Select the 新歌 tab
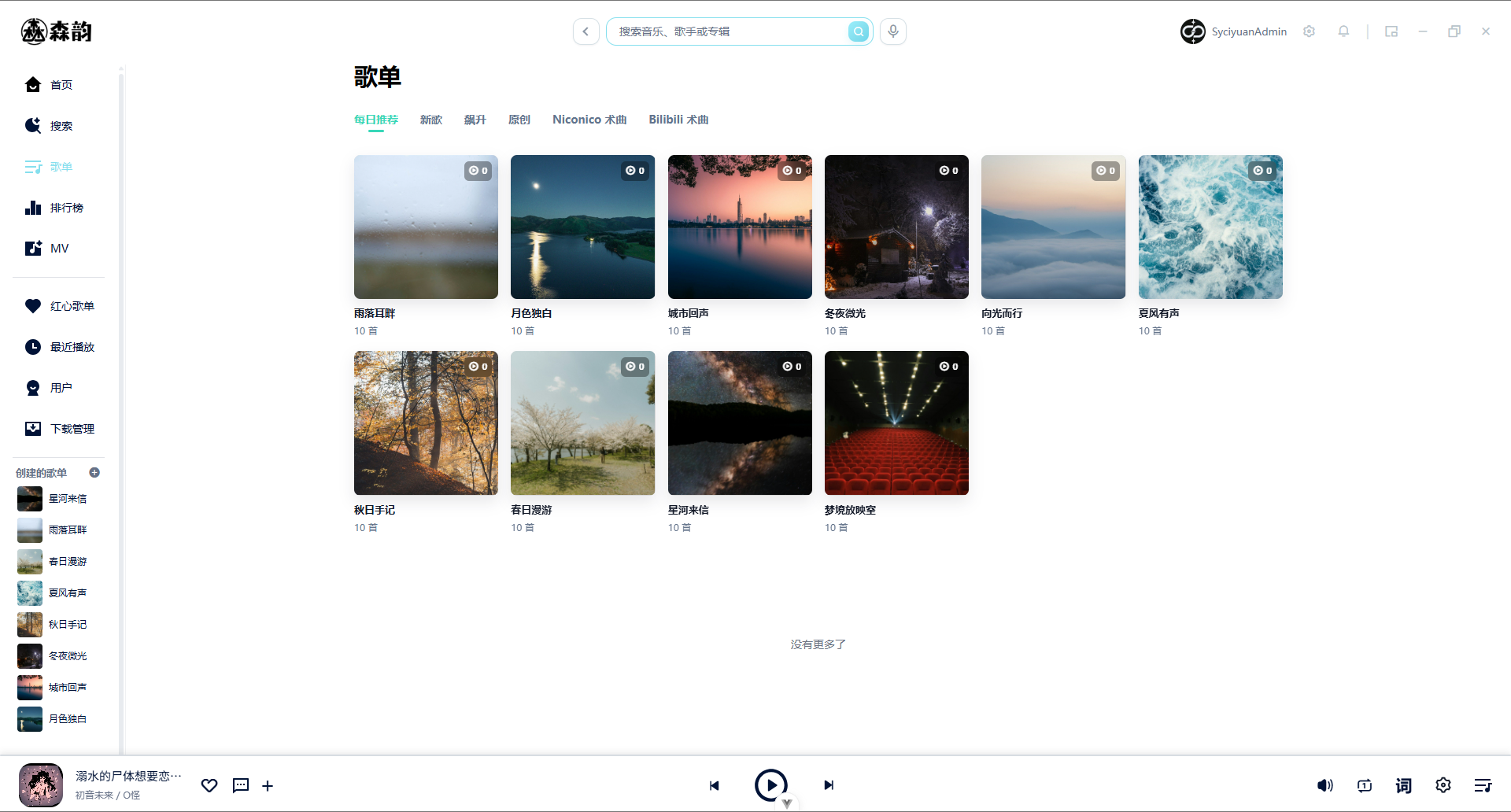Image resolution: width=1511 pixels, height=812 pixels. click(431, 120)
